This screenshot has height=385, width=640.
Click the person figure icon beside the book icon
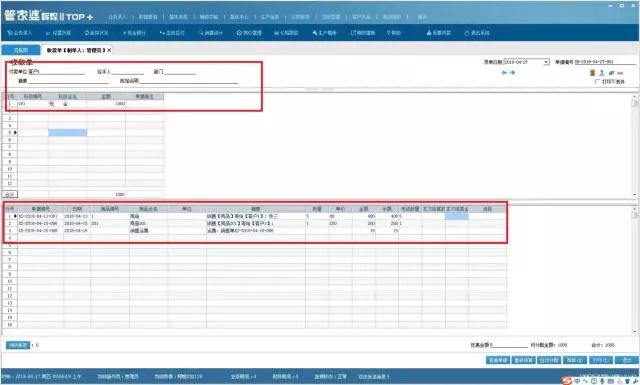click(x=602, y=73)
